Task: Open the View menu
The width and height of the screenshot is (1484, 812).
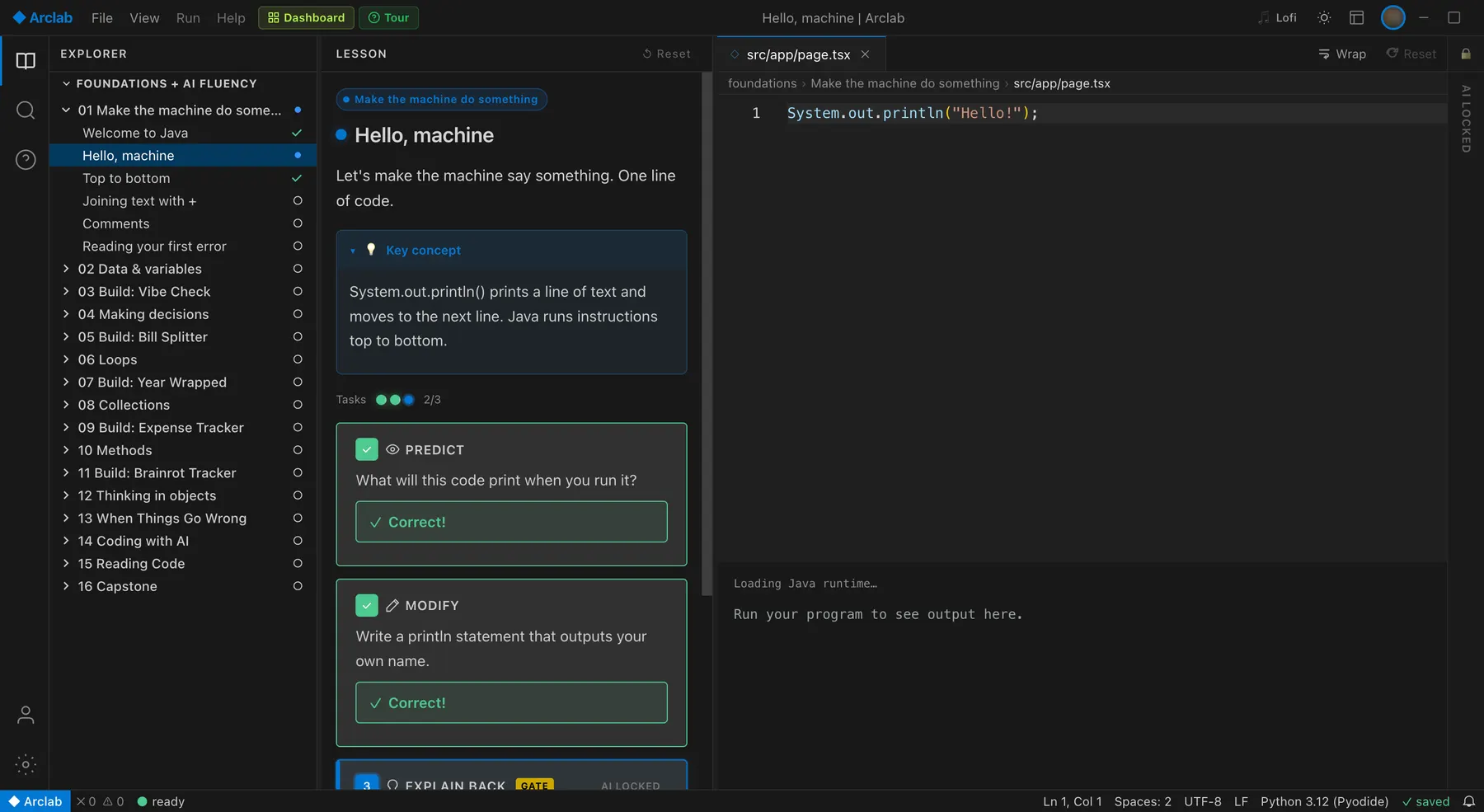Action: tap(144, 18)
